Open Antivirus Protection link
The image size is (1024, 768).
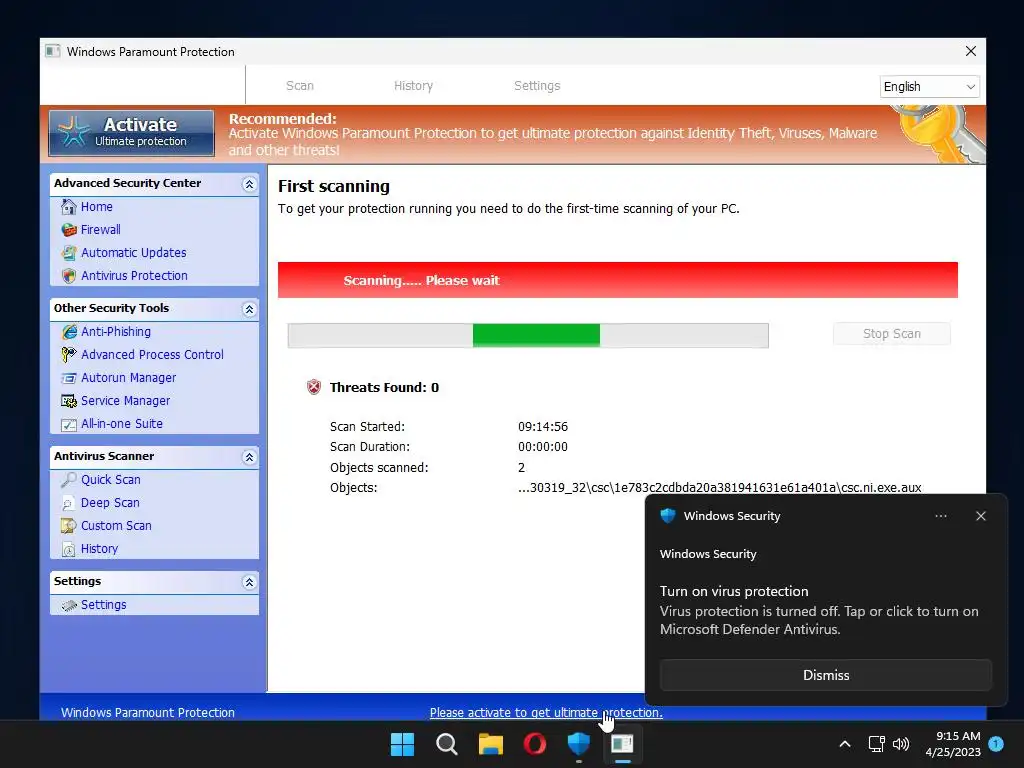pyautogui.click(x=134, y=276)
